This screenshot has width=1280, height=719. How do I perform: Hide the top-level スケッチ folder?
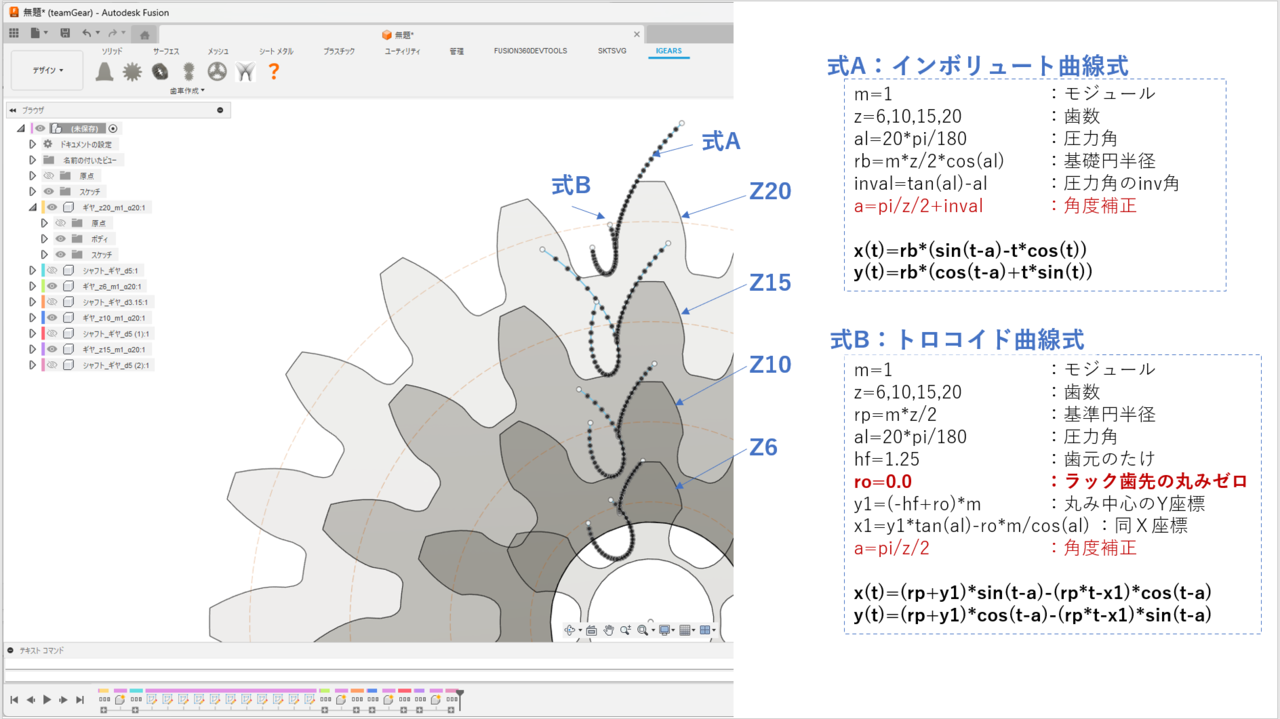click(x=48, y=191)
